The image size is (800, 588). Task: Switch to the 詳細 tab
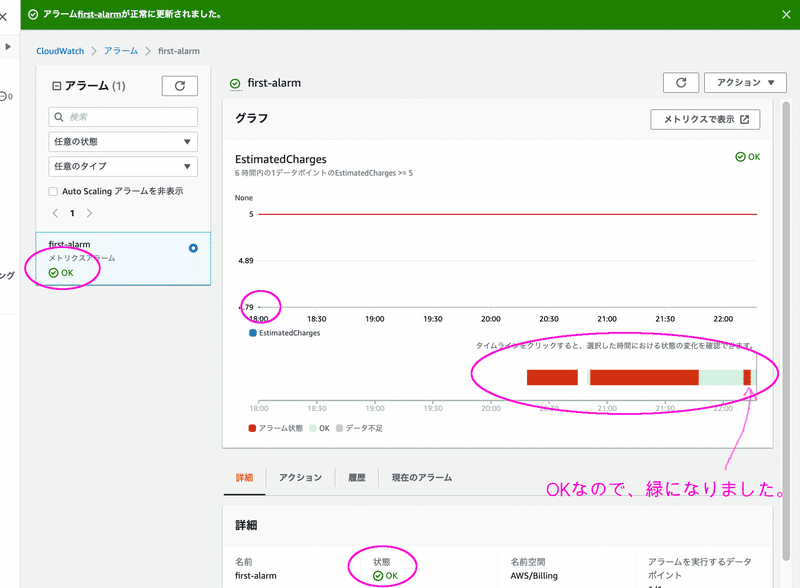[x=244, y=478]
